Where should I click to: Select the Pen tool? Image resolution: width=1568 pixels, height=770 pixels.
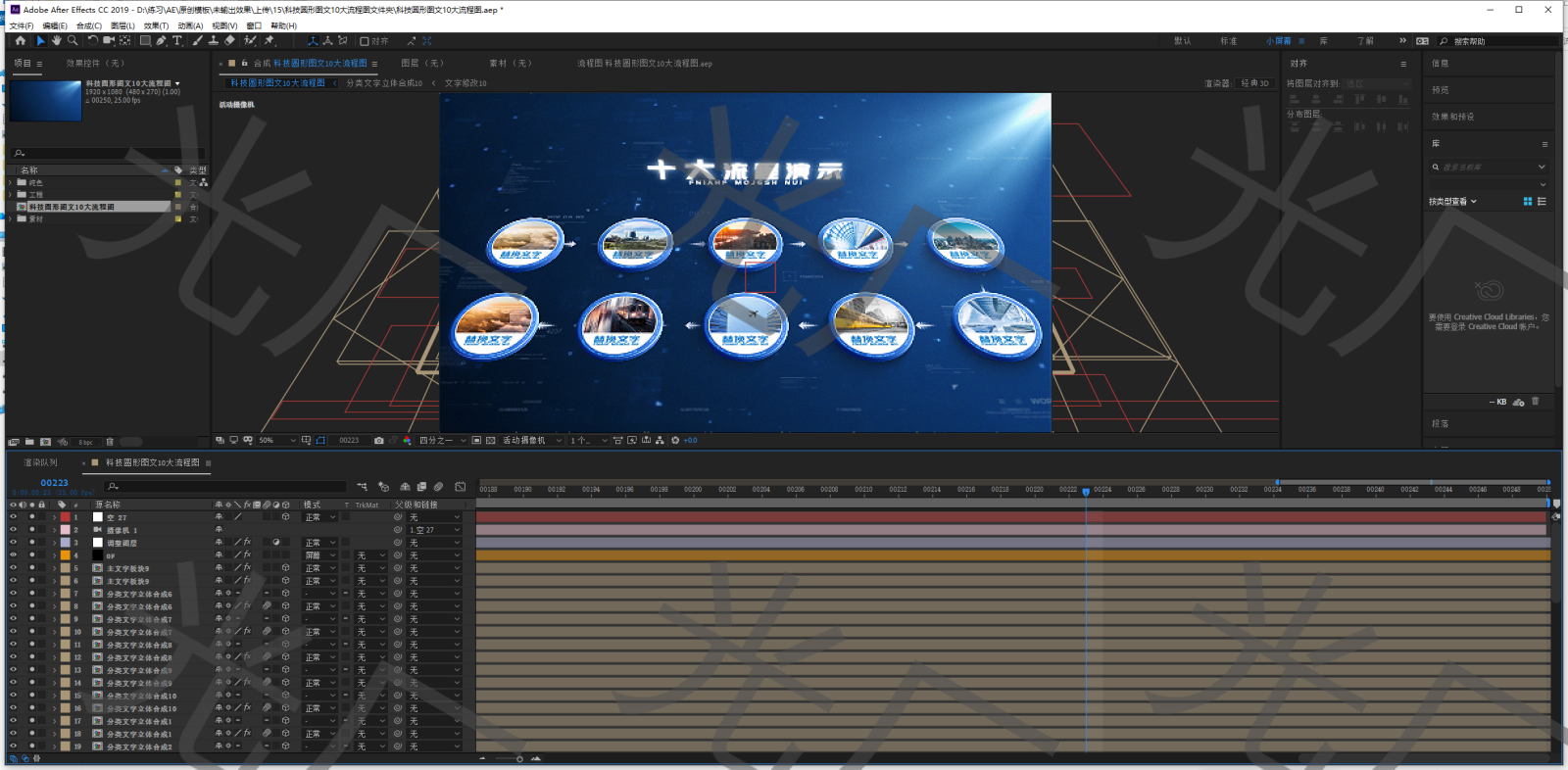(x=162, y=41)
